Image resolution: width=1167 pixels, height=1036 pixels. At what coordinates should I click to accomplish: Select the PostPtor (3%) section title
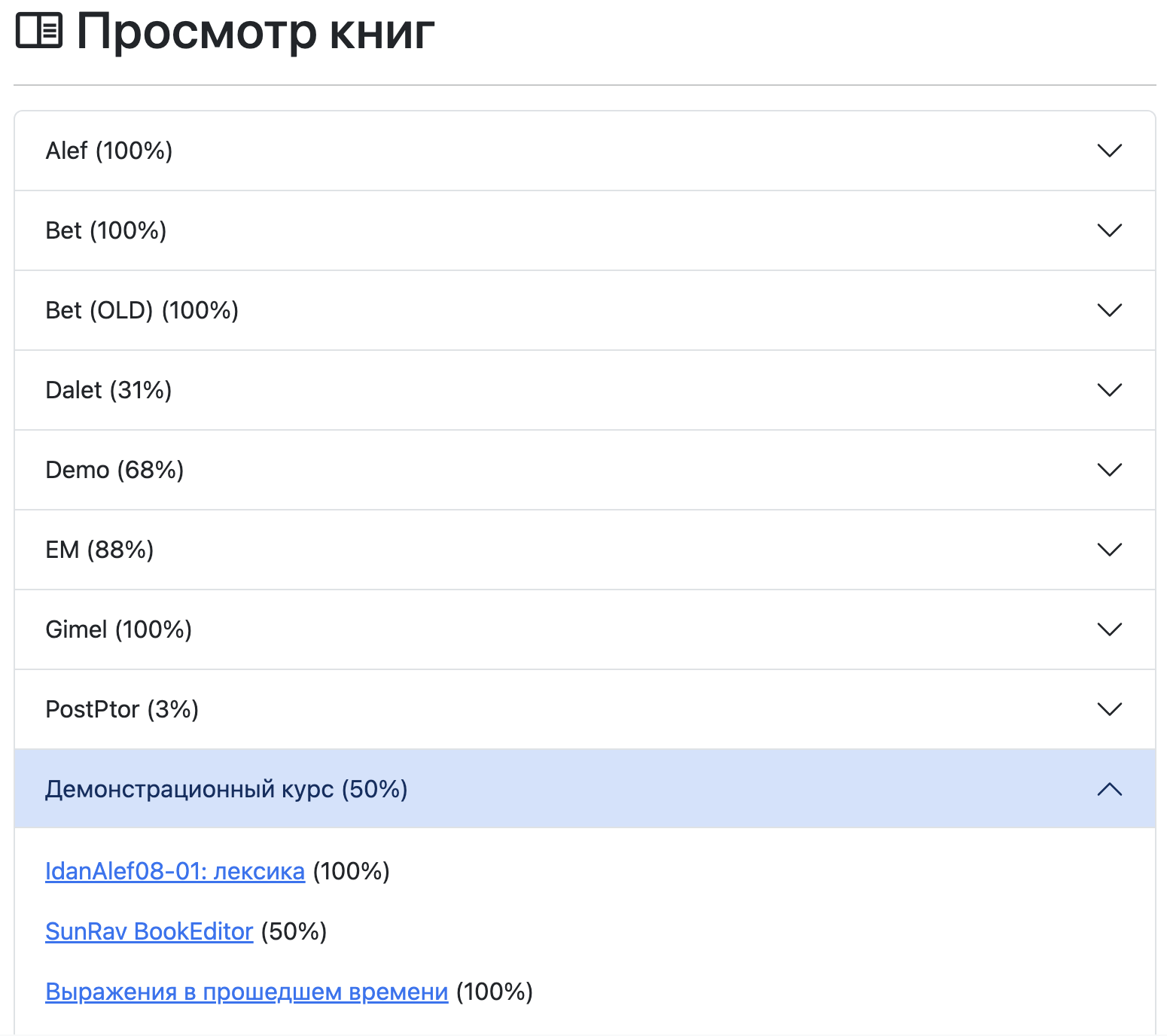pyautogui.click(x=122, y=709)
